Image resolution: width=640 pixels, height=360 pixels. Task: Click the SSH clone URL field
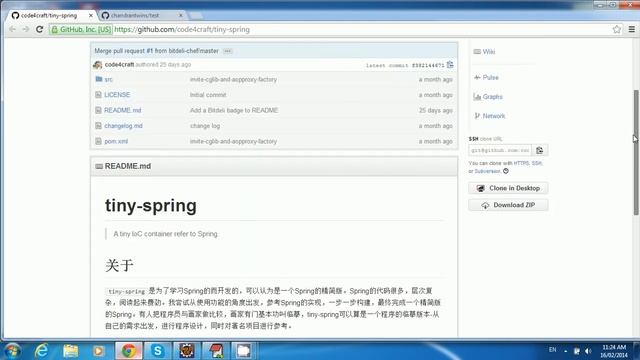click(x=500, y=150)
